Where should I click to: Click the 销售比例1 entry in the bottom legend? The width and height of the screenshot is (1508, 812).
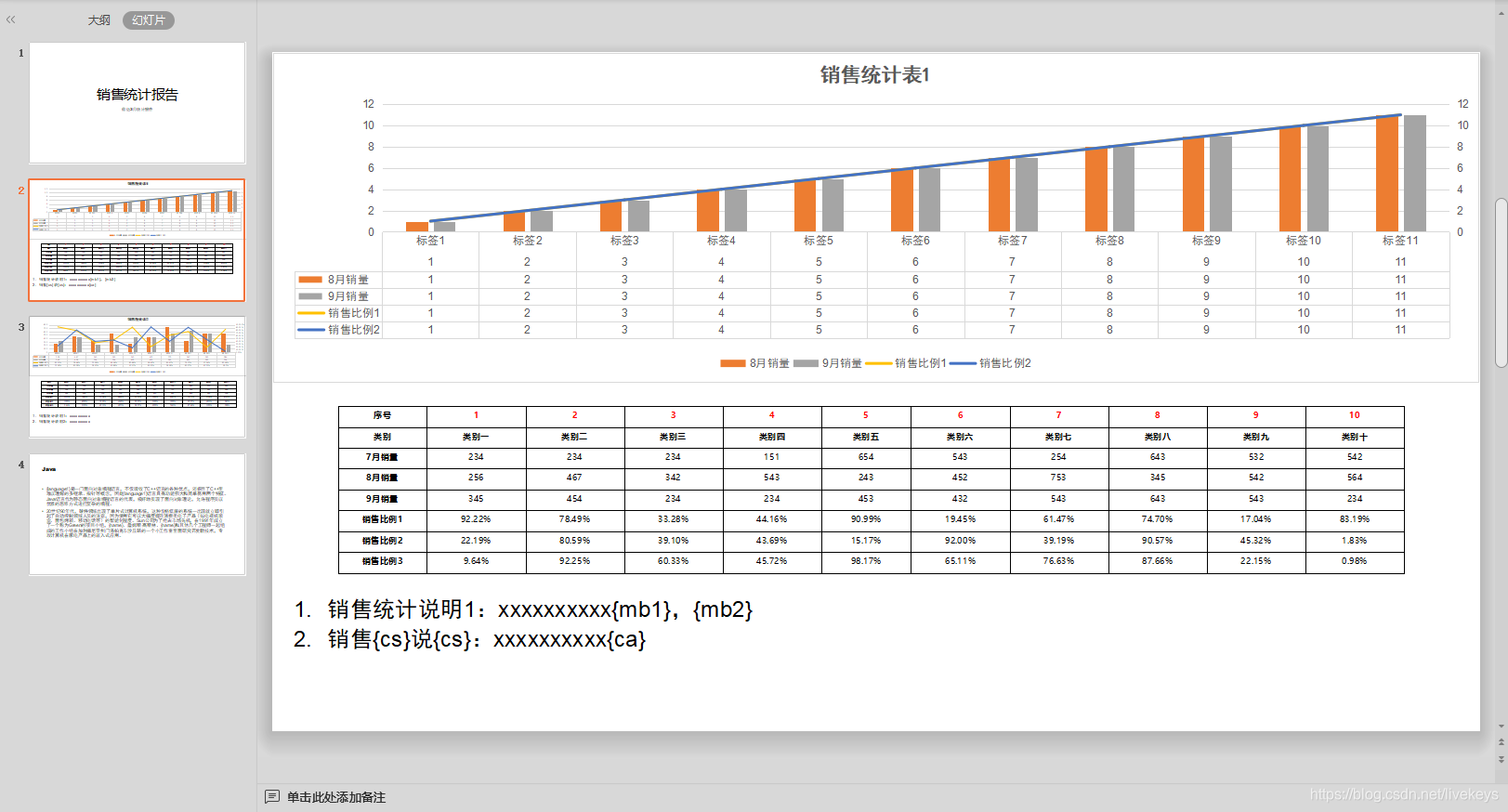[x=906, y=363]
